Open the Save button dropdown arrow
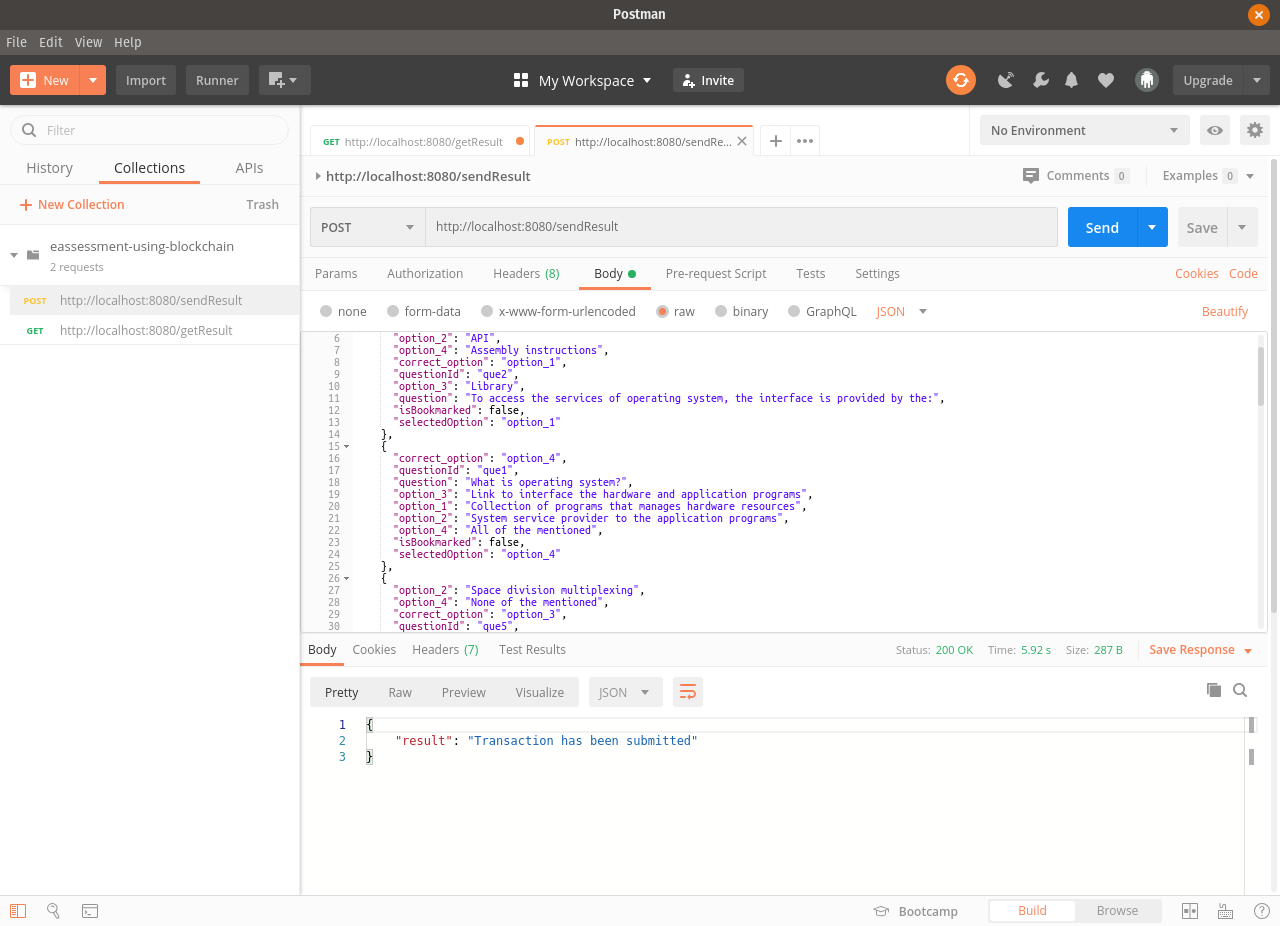The height and width of the screenshot is (926, 1280). coord(1242,227)
